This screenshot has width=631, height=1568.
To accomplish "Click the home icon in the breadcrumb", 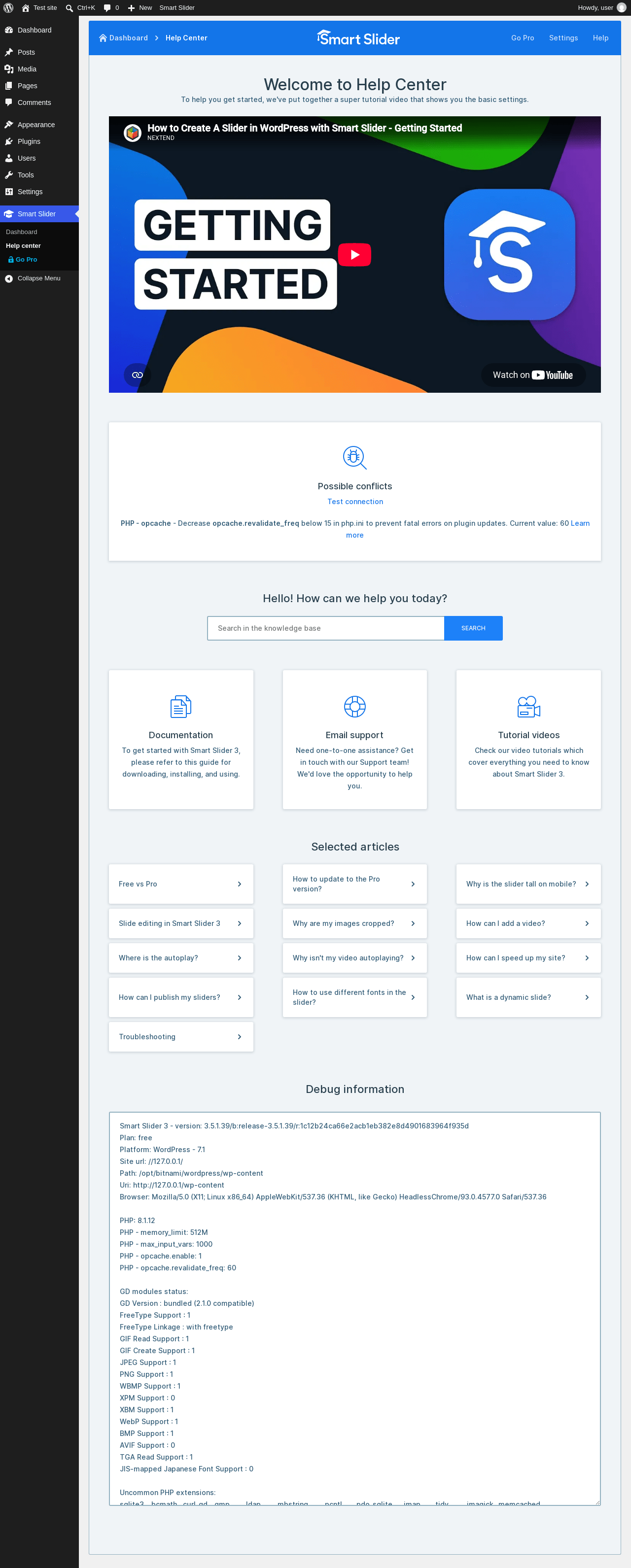I will (x=103, y=38).
